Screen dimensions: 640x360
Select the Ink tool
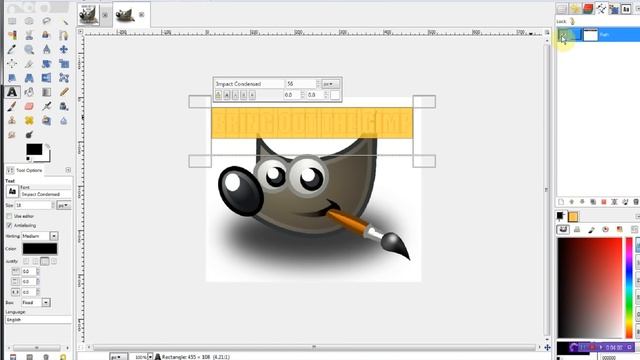click(64, 107)
